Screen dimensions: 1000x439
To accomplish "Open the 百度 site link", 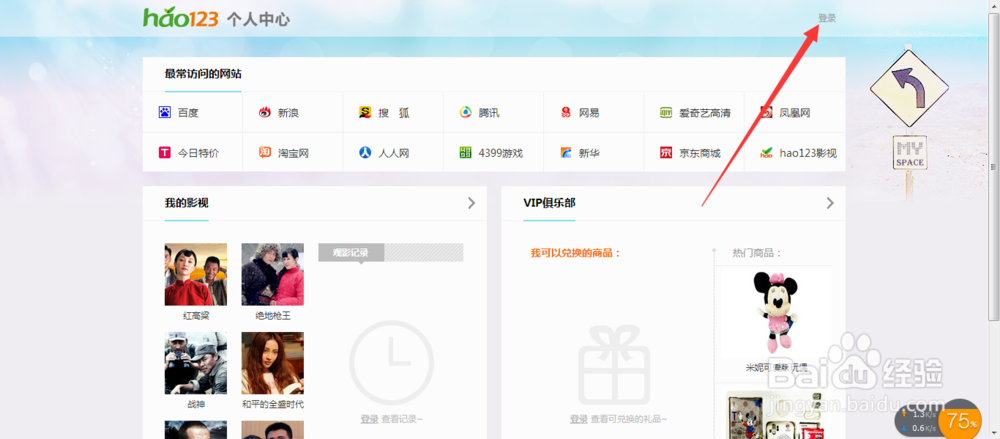I will coord(188,113).
